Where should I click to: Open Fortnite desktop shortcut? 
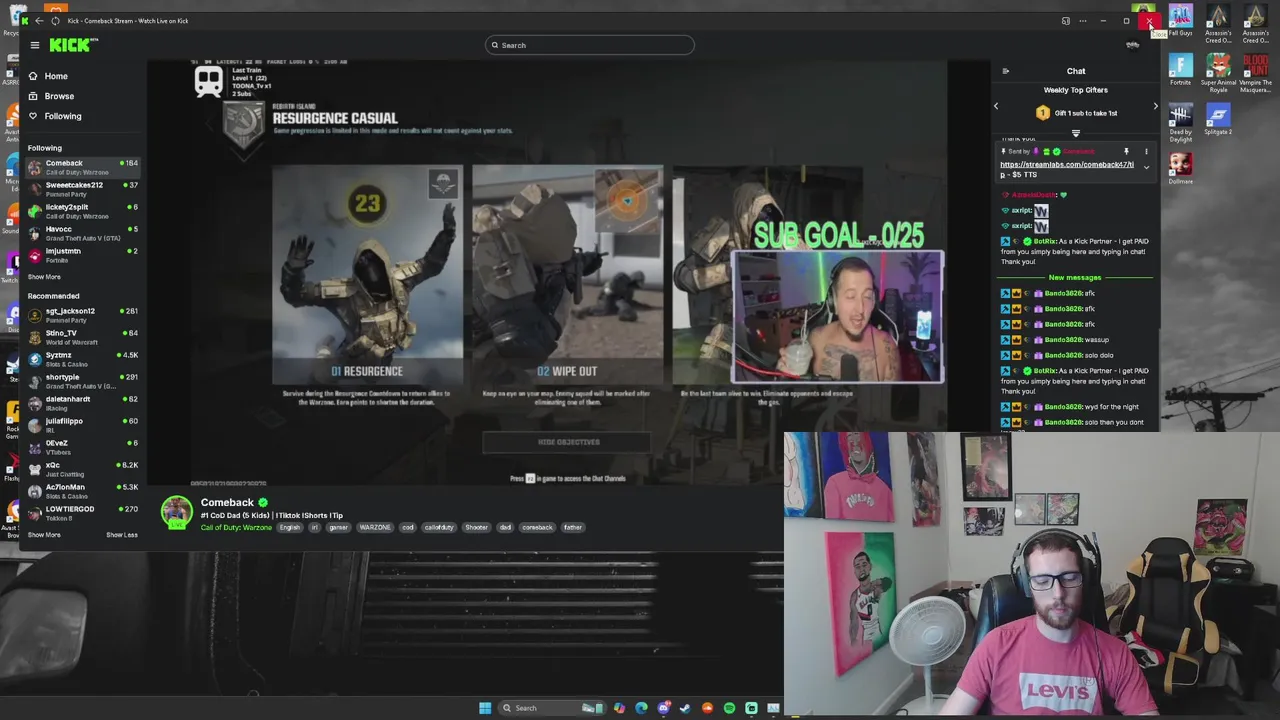click(1181, 70)
